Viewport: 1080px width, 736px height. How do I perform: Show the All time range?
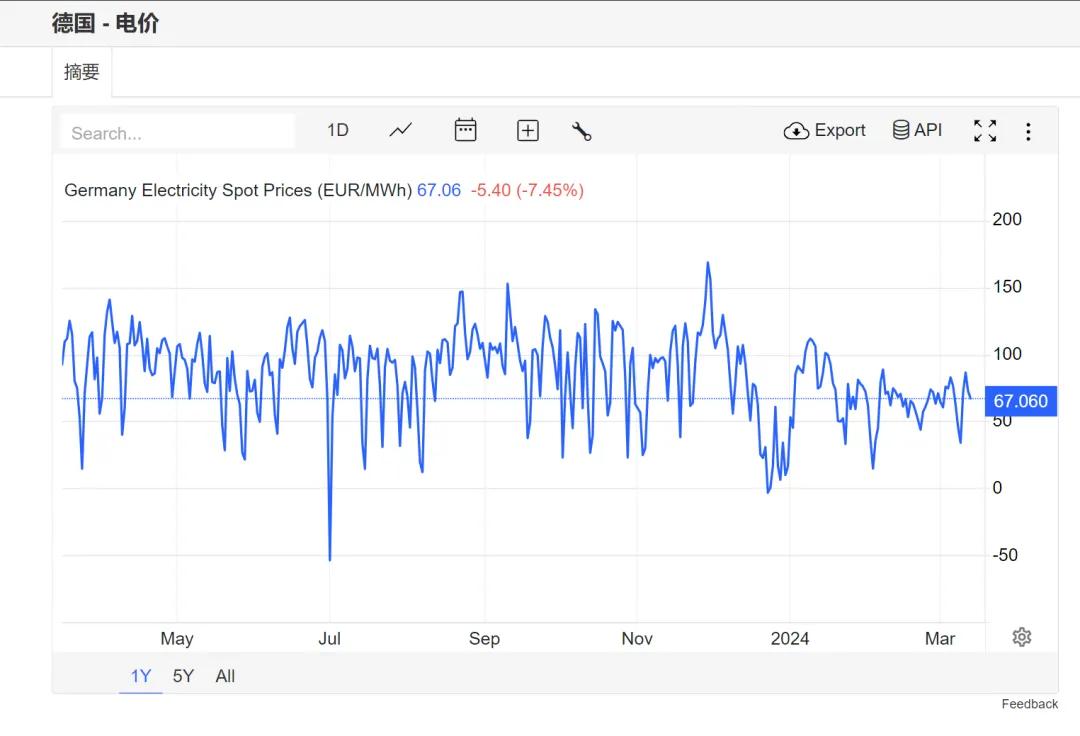pos(225,676)
